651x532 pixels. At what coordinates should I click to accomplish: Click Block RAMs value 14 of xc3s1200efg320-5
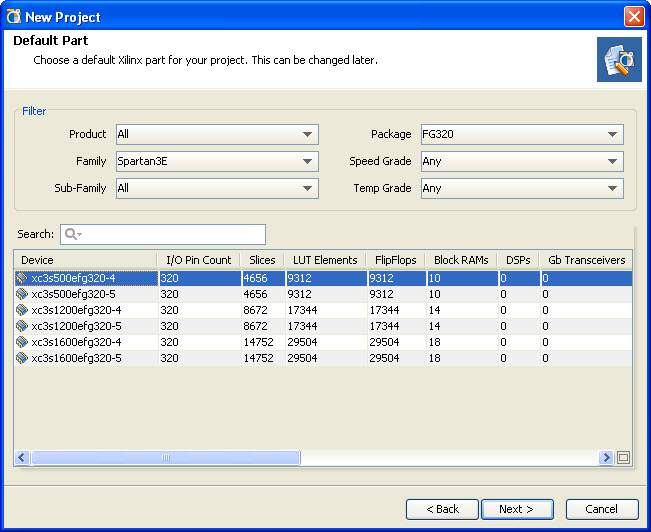click(435, 326)
